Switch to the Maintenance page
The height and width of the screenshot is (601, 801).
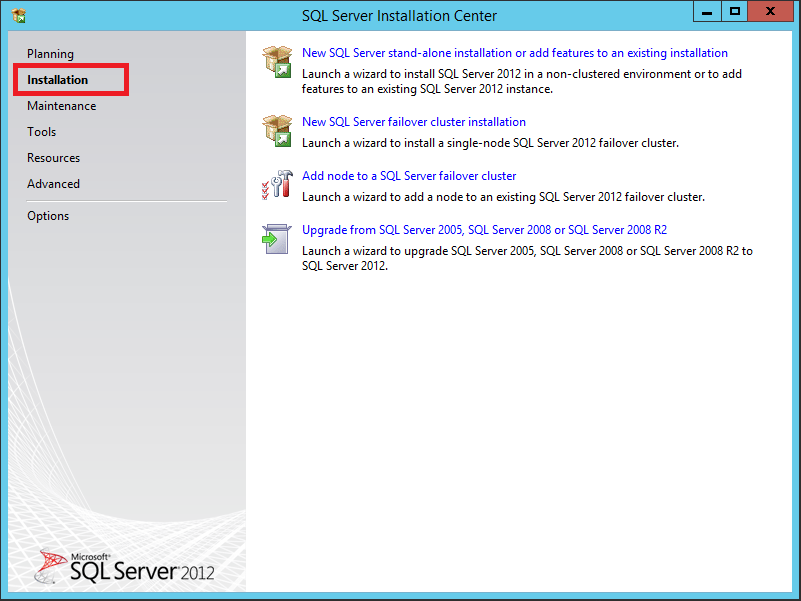62,106
